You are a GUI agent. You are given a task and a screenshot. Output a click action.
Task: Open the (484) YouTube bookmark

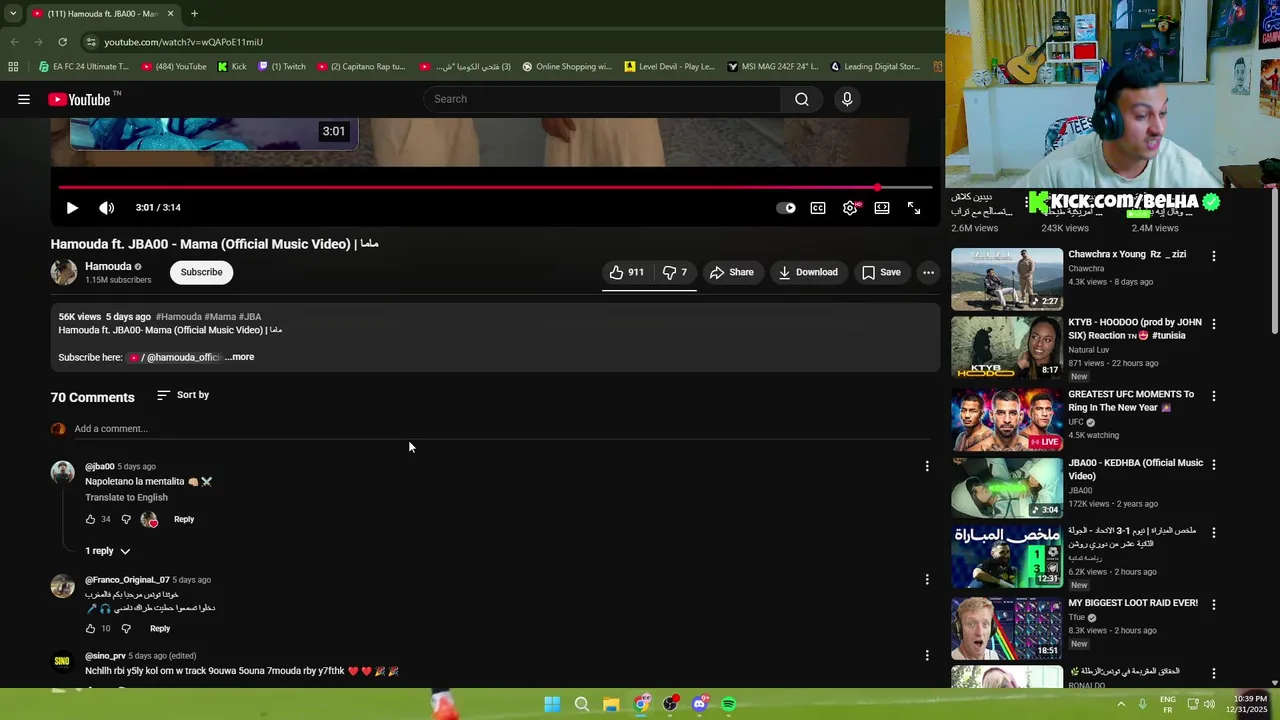point(174,67)
